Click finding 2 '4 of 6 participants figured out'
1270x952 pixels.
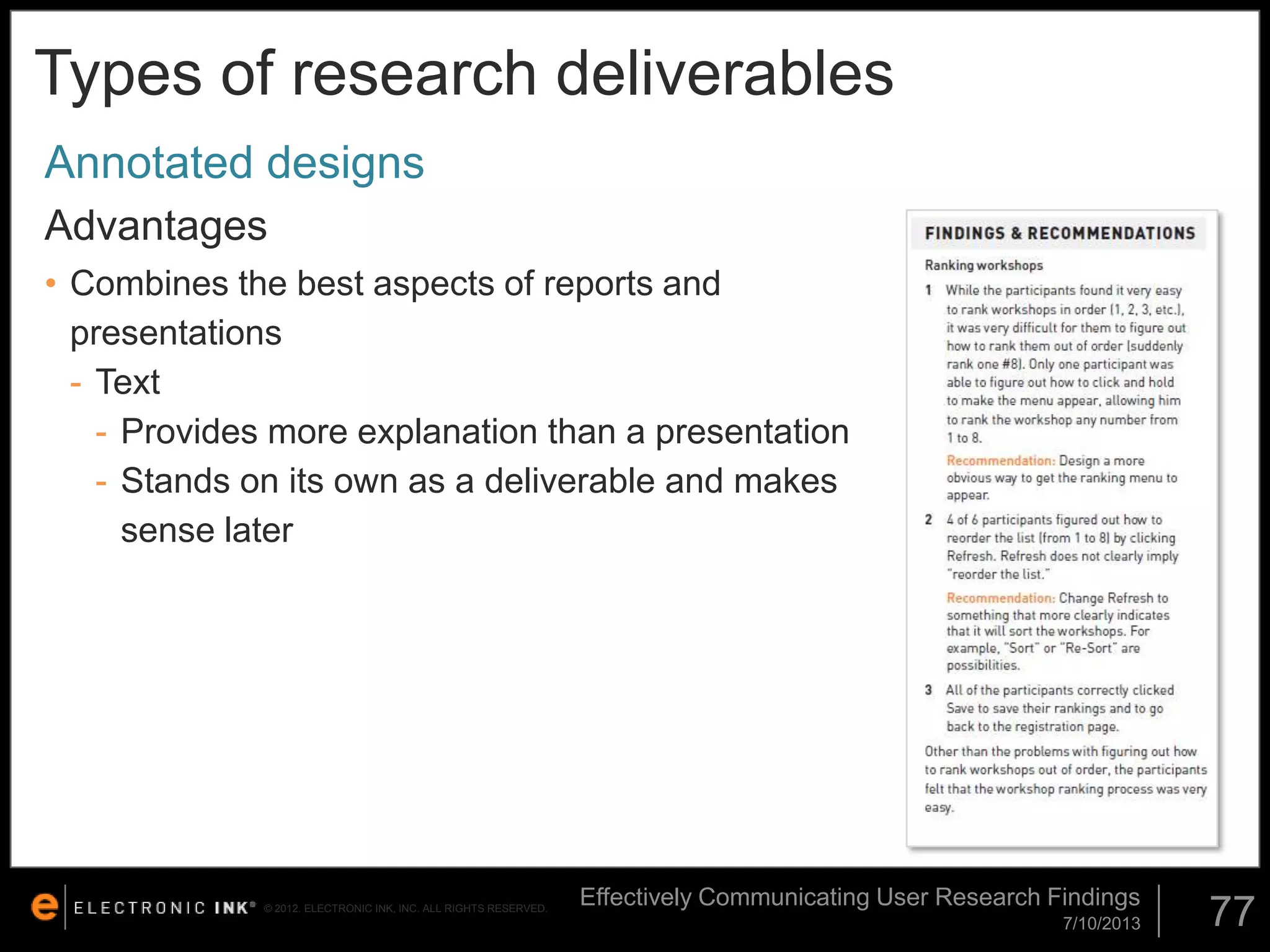(1052, 547)
